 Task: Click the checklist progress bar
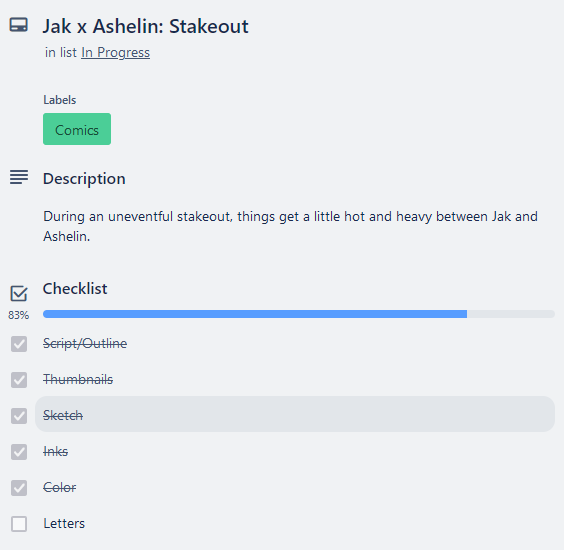(x=299, y=314)
